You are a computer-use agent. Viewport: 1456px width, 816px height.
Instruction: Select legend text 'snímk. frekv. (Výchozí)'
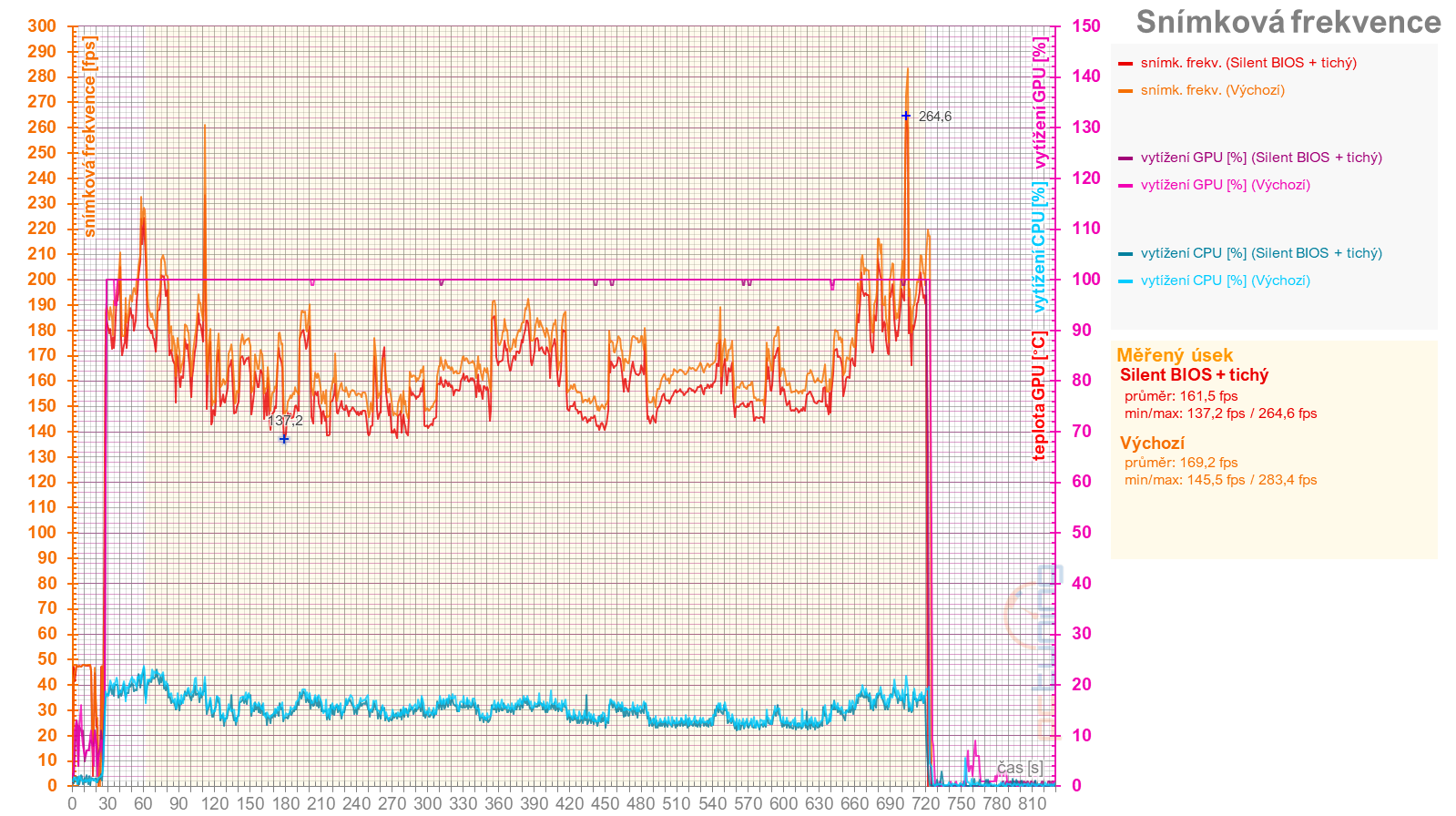[1213, 90]
